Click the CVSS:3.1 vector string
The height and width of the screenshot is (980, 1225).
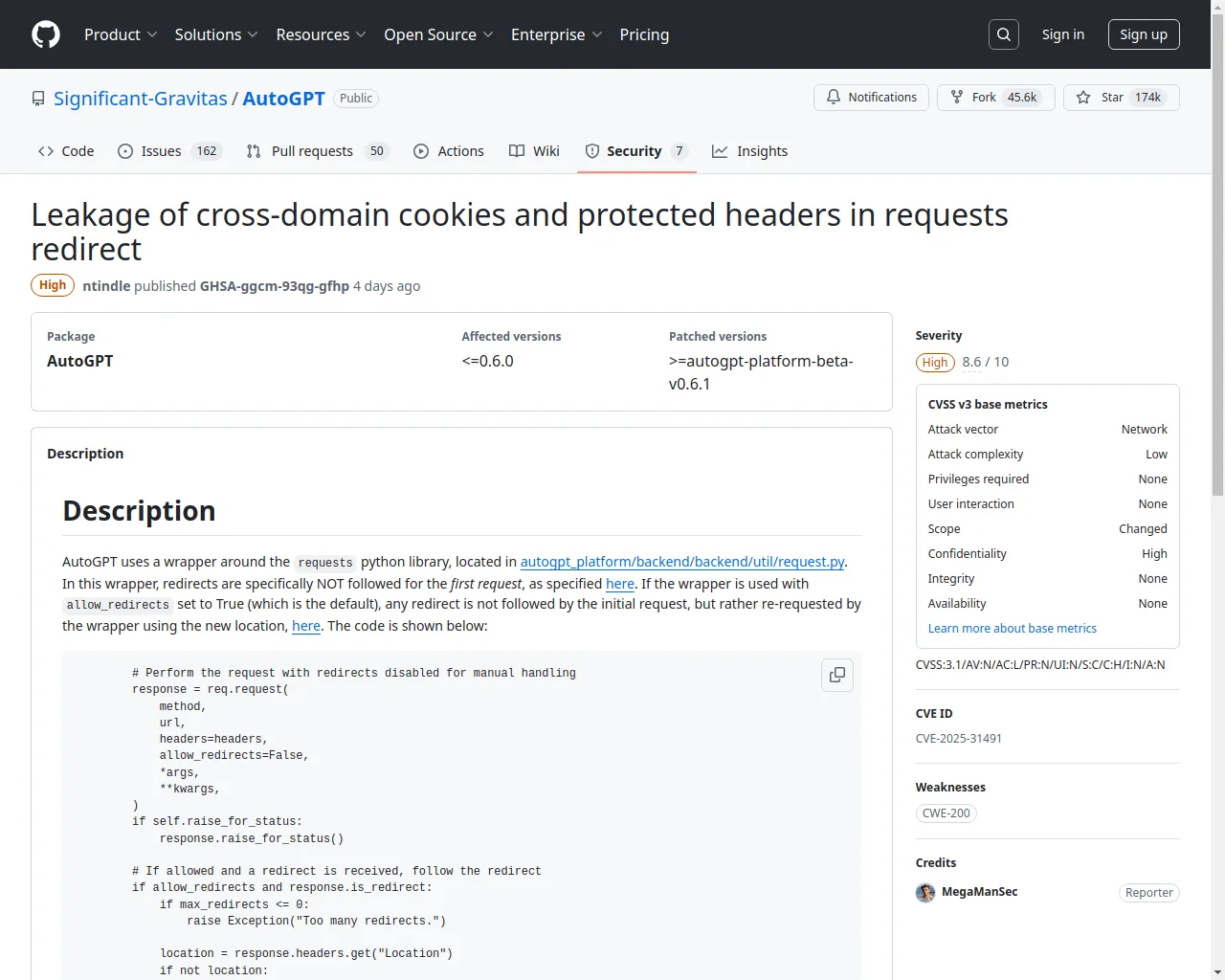tap(1040, 665)
